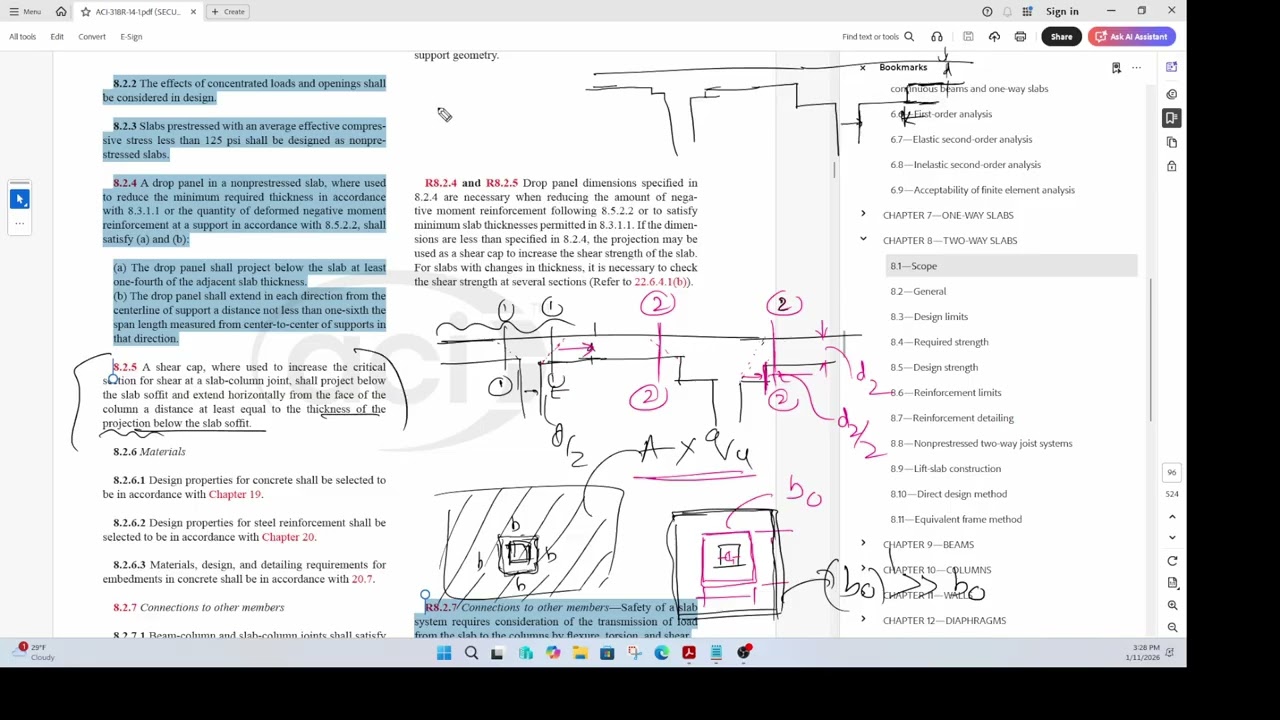Image resolution: width=1280 pixels, height=720 pixels.
Task: Click the Save floppy disk icon
Action: click(968, 36)
